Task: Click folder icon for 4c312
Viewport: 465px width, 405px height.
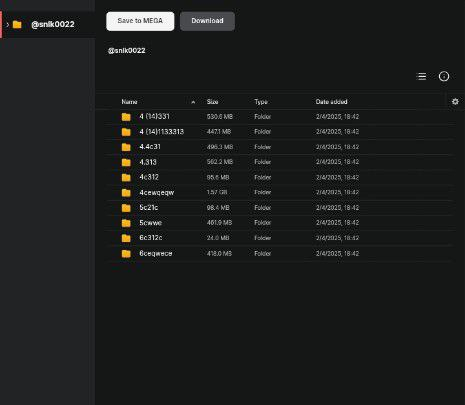Action: click(x=126, y=177)
